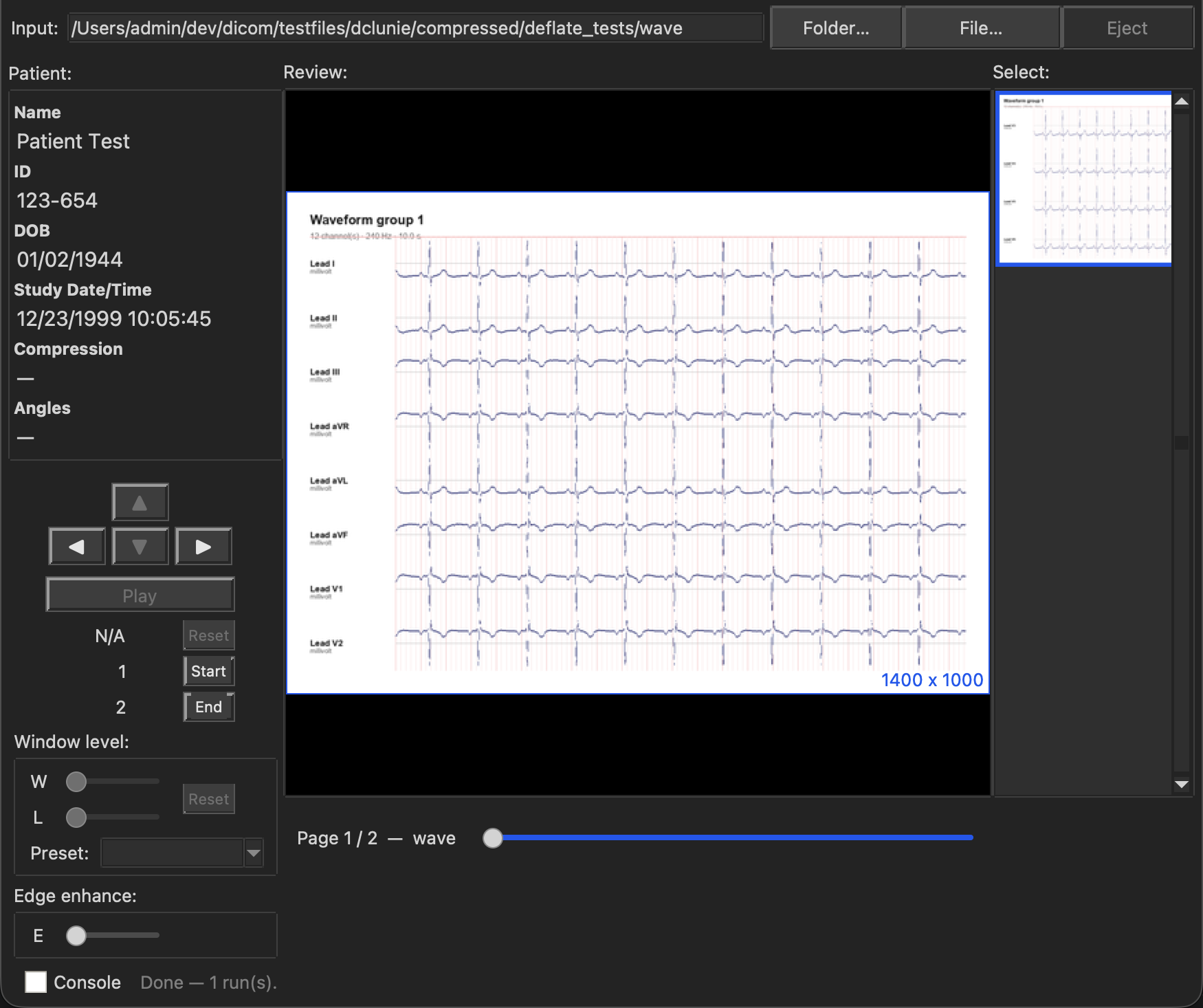The height and width of the screenshot is (1008, 1203).
Task: Click the 'Done — 1 run(s).' status text
Action: click(209, 983)
